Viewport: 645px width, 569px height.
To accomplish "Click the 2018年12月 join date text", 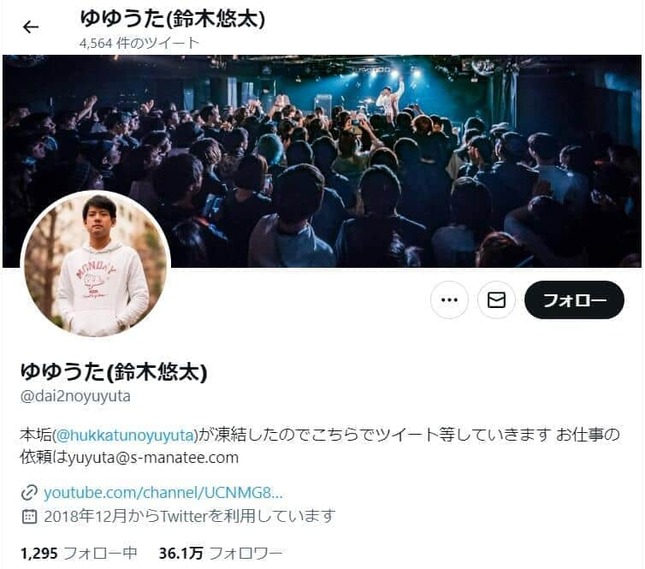I will click(x=189, y=516).
